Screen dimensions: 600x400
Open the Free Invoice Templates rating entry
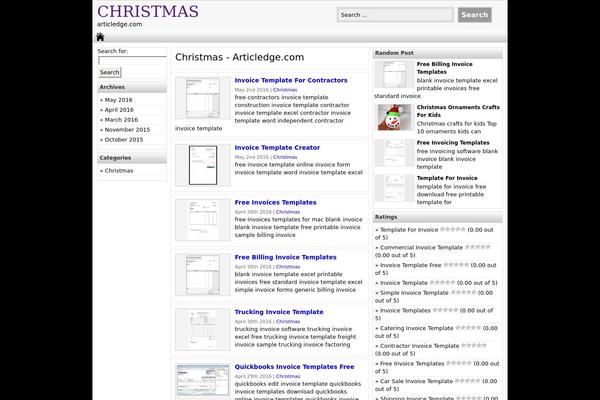point(412,364)
